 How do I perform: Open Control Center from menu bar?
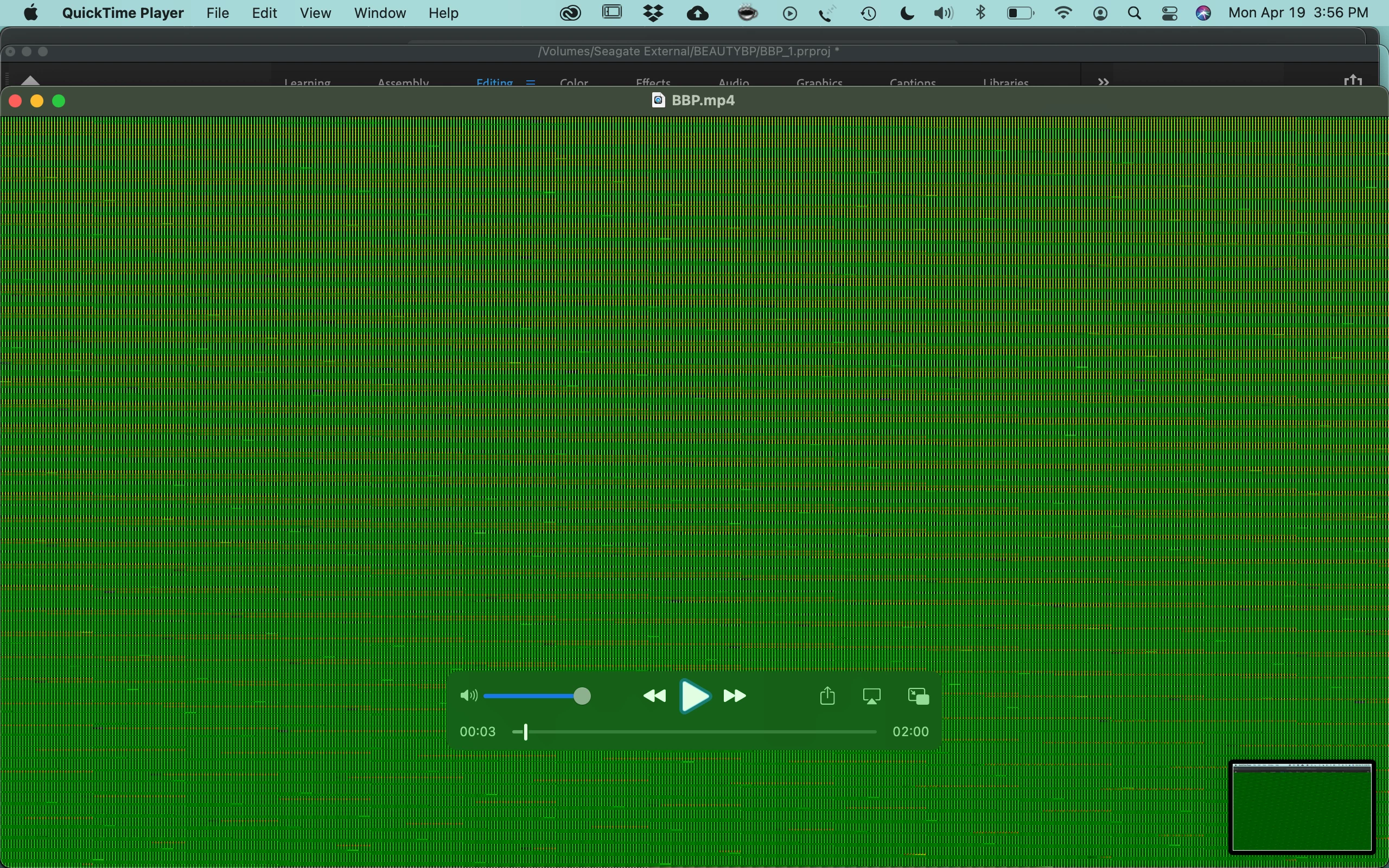(x=1170, y=12)
